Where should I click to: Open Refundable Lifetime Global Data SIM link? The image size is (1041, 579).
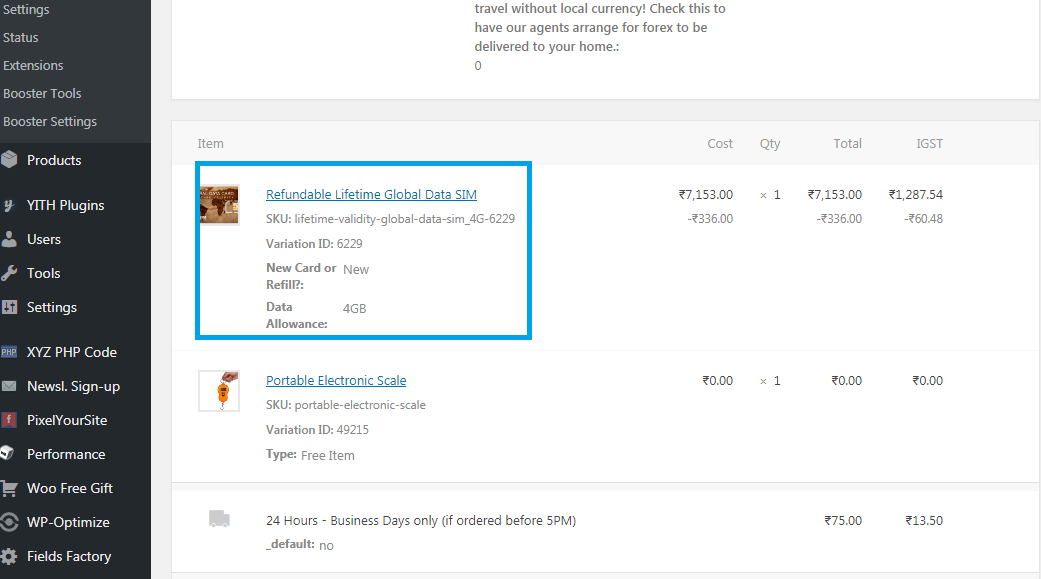pyautogui.click(x=371, y=195)
